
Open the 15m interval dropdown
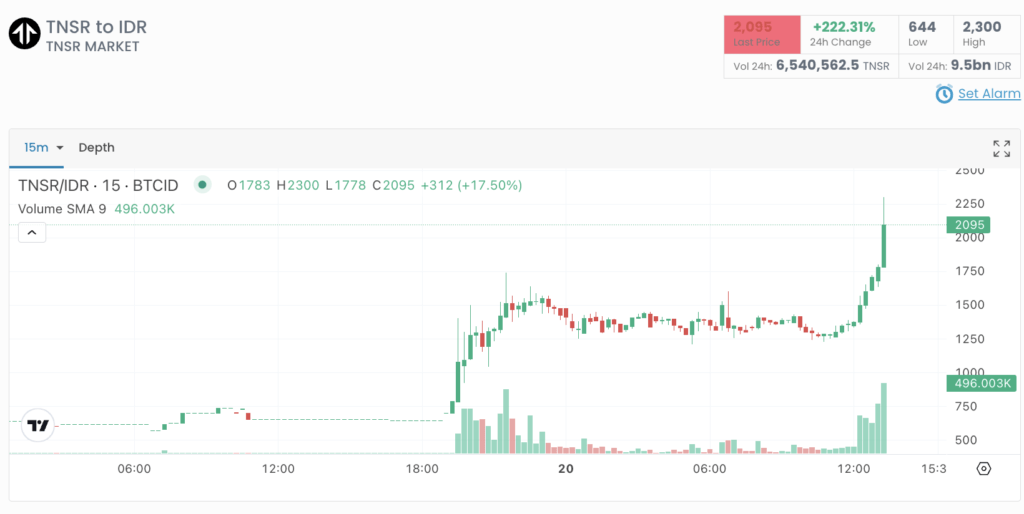click(x=43, y=148)
